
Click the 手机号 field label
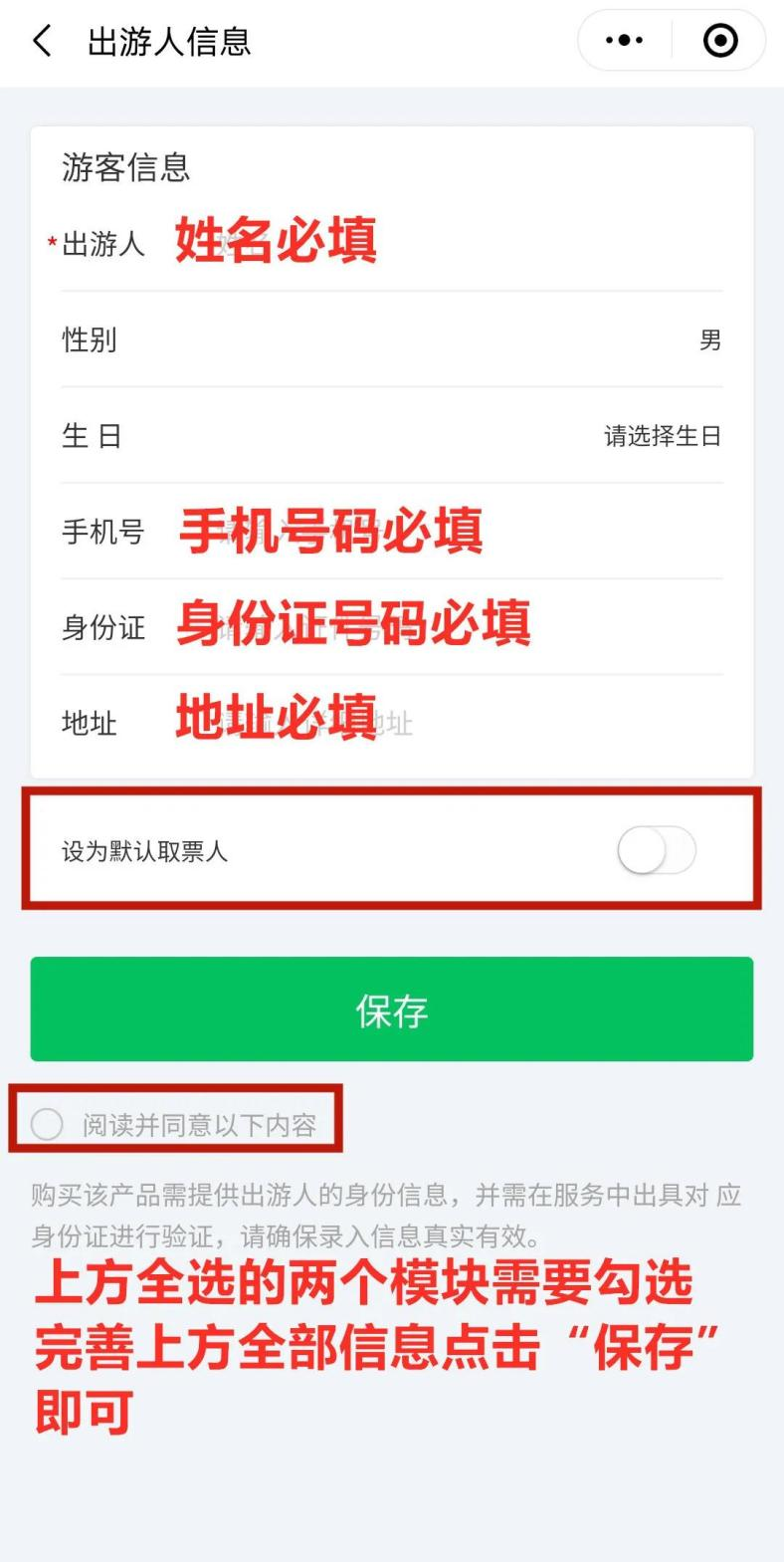click(x=103, y=532)
